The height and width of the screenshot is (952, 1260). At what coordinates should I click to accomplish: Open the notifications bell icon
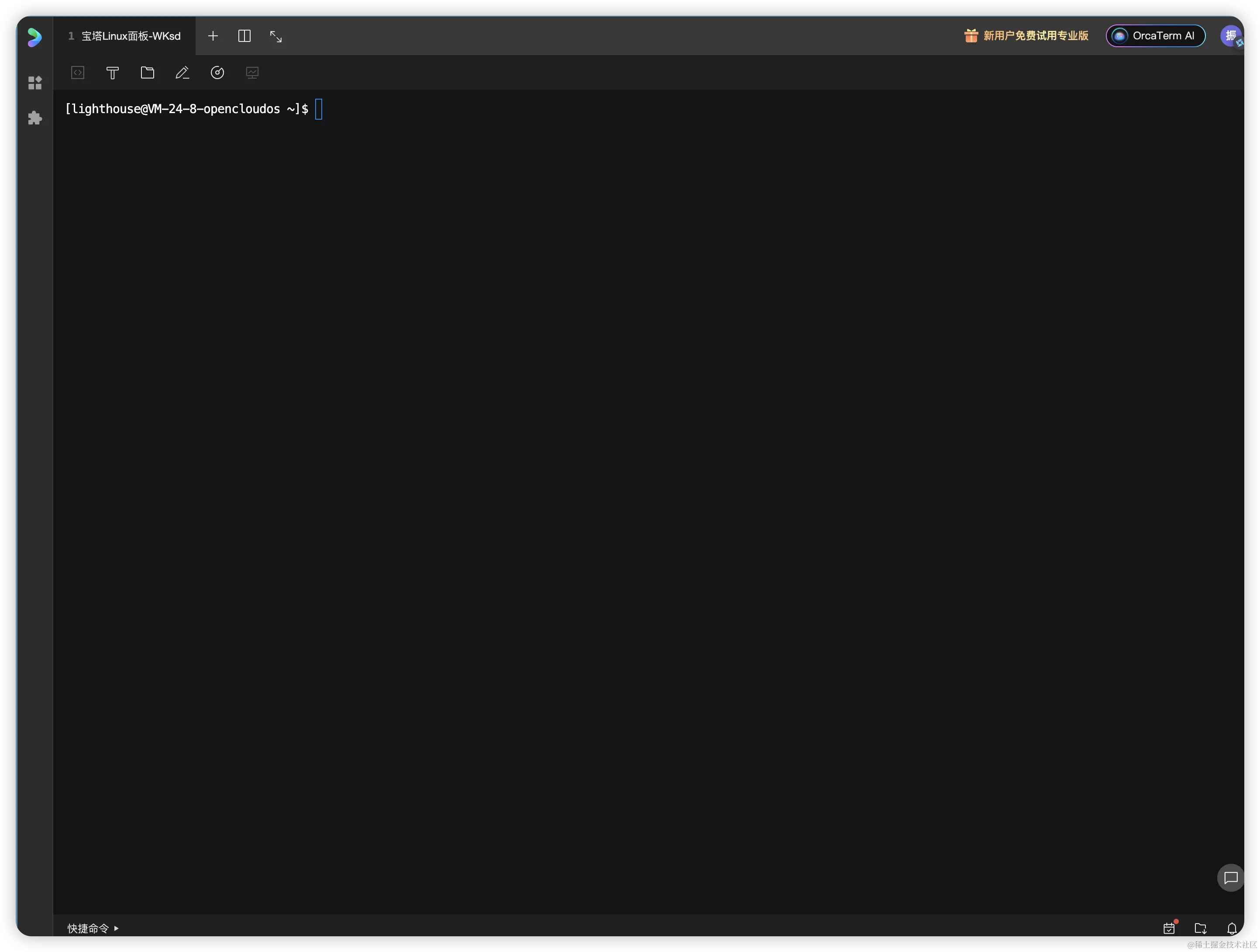1232,928
